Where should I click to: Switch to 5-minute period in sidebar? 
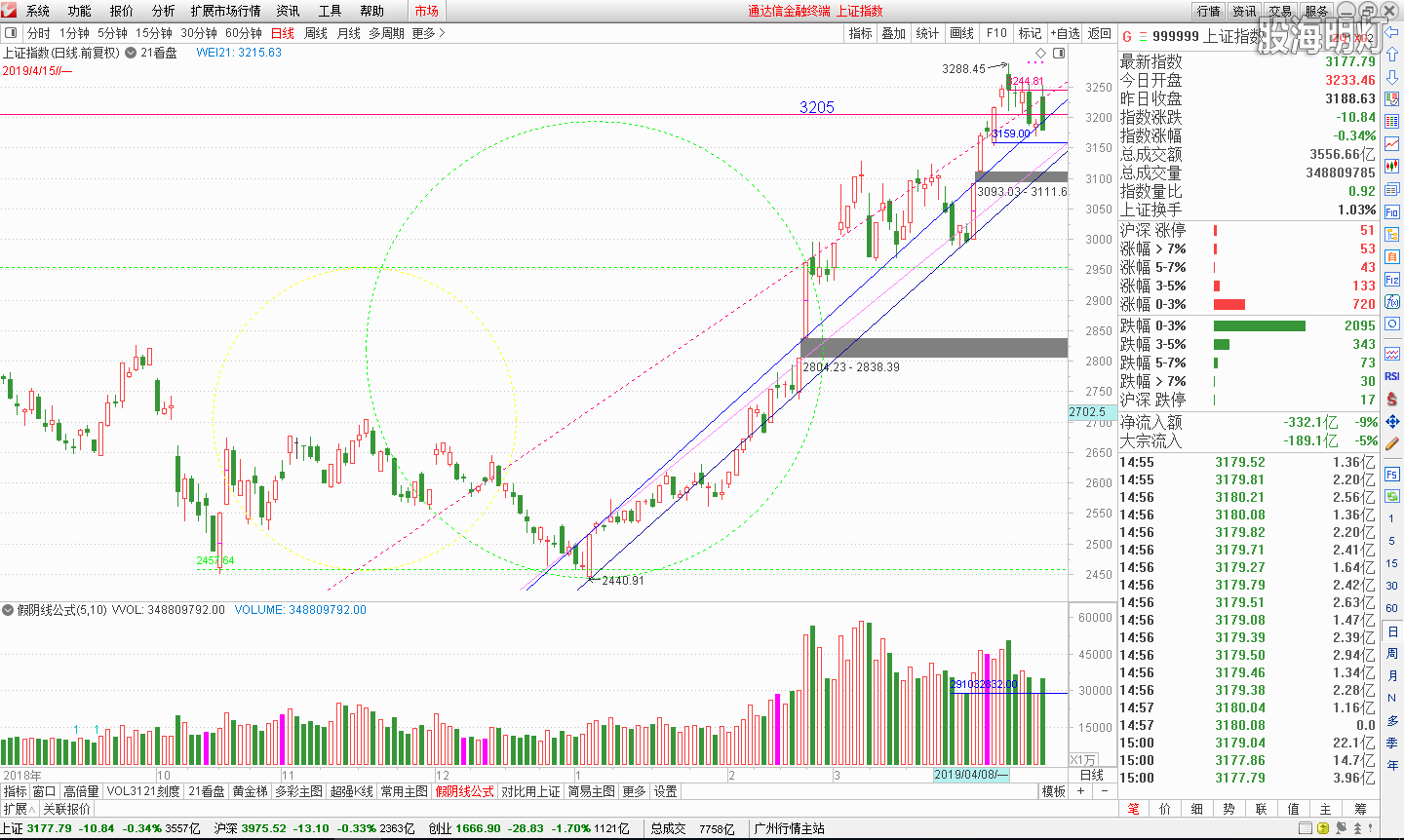click(1392, 541)
